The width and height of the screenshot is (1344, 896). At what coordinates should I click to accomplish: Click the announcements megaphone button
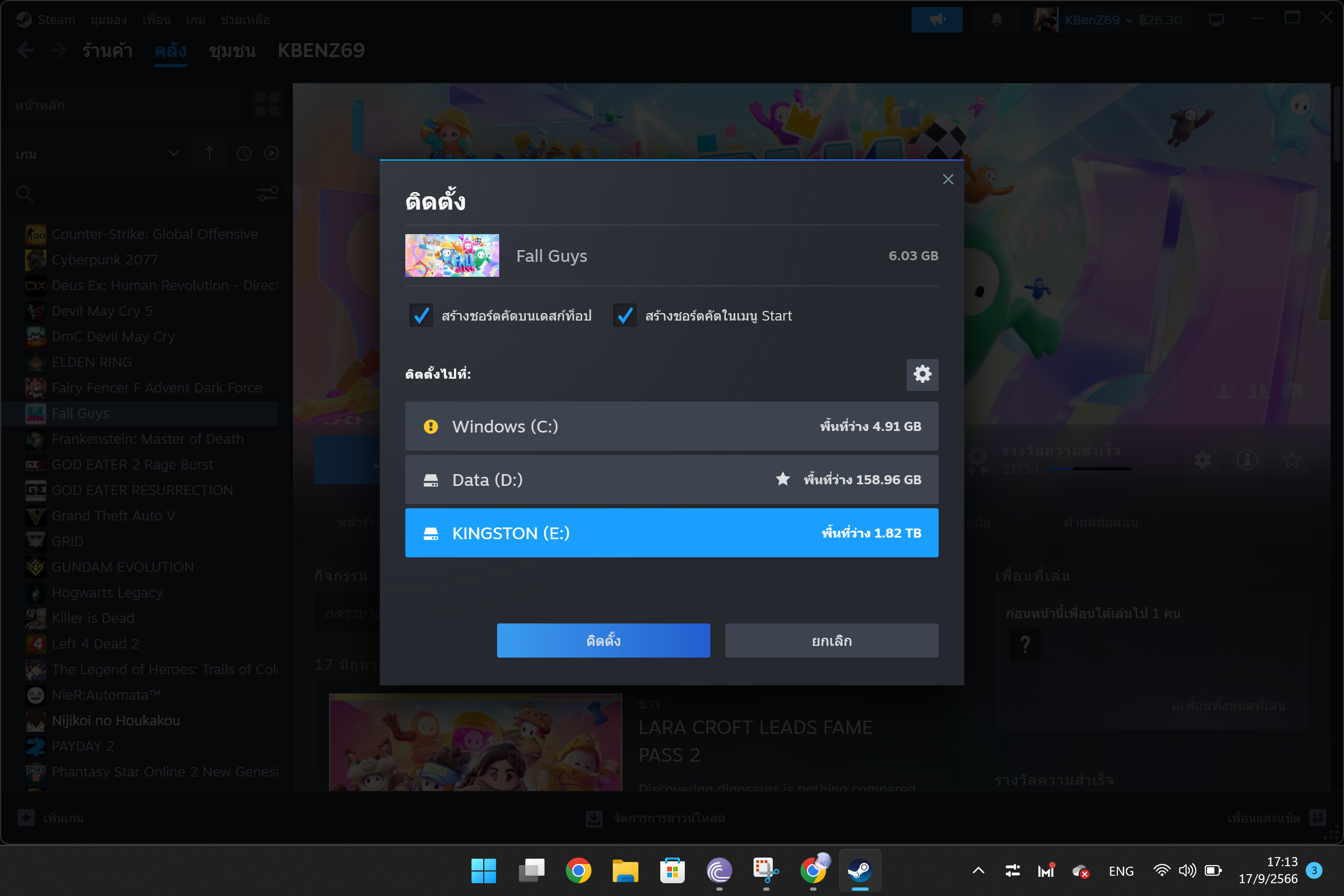click(937, 20)
